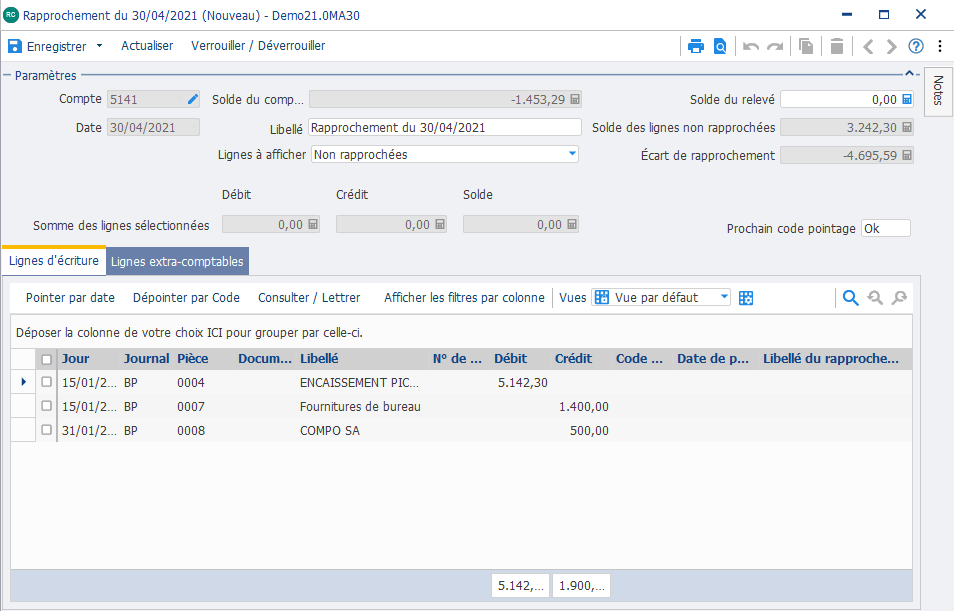The height and width of the screenshot is (611, 954).
Task: Click the row indicator arrow of first row
Action: 24,382
